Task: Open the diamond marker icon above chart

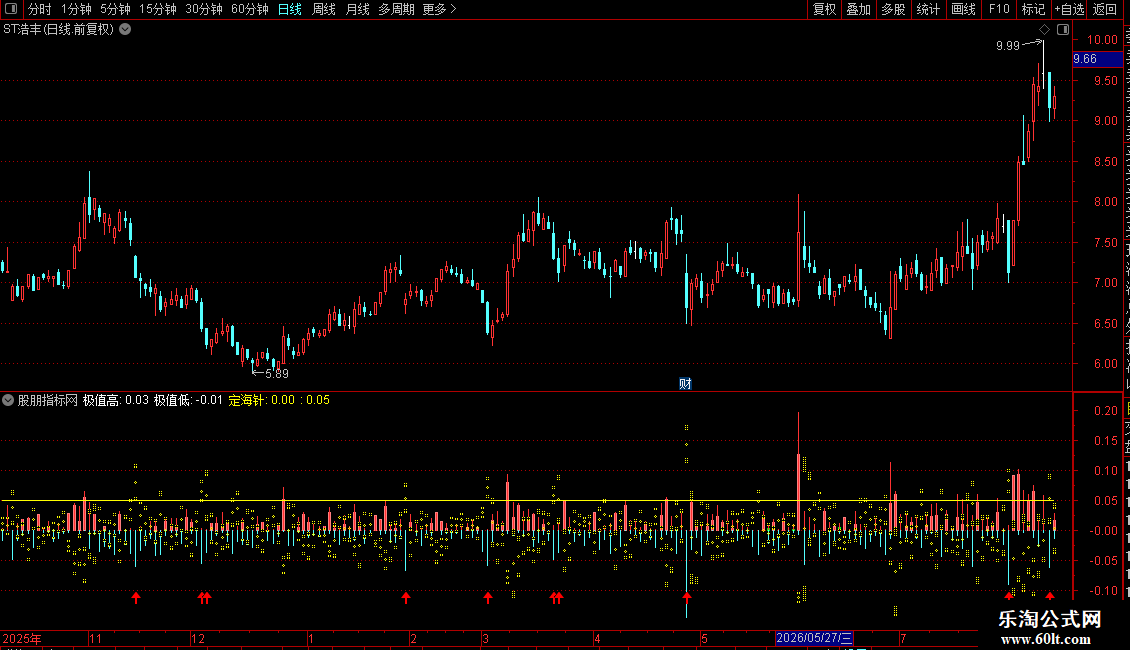Action: [x=1044, y=30]
